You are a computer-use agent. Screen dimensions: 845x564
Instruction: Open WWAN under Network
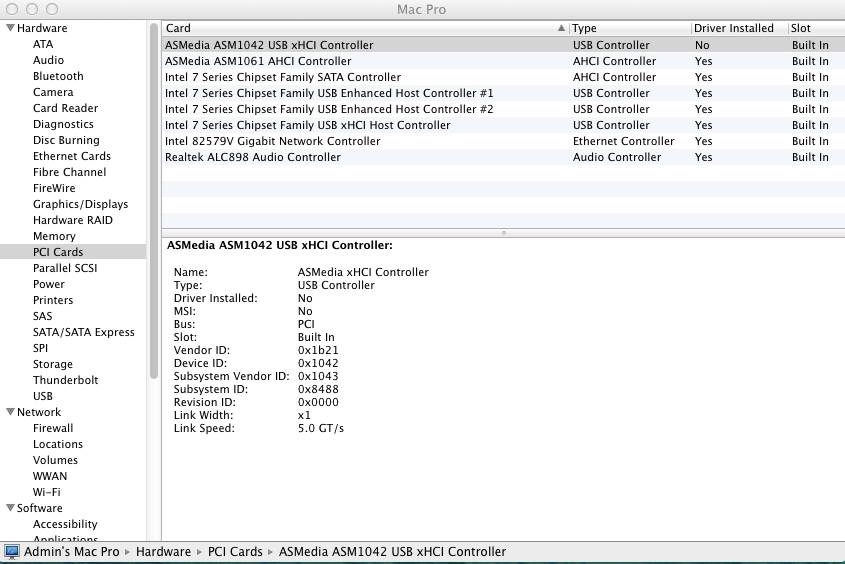(x=50, y=476)
